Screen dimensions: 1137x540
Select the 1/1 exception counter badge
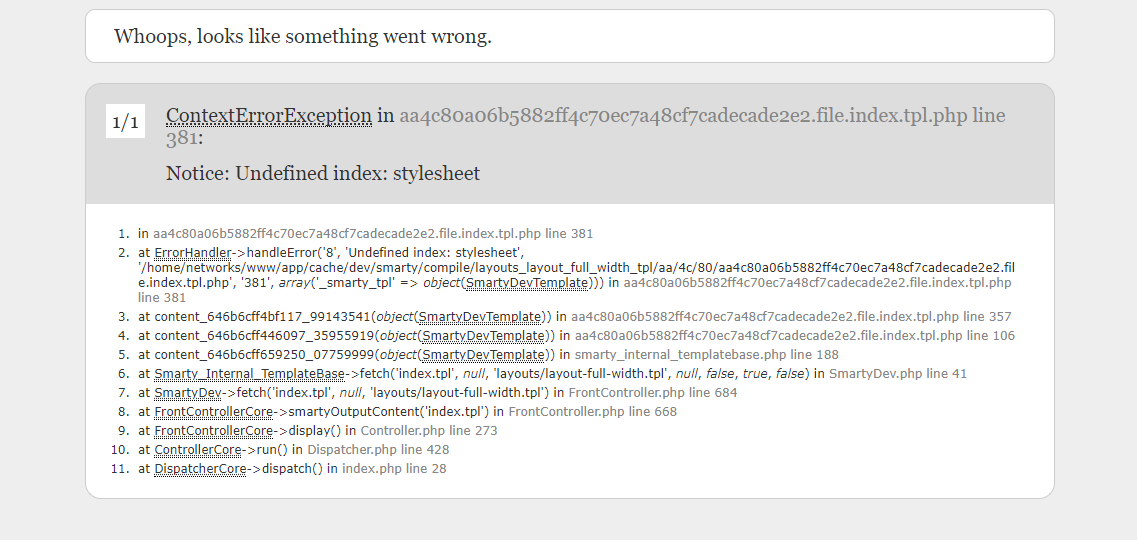point(125,121)
